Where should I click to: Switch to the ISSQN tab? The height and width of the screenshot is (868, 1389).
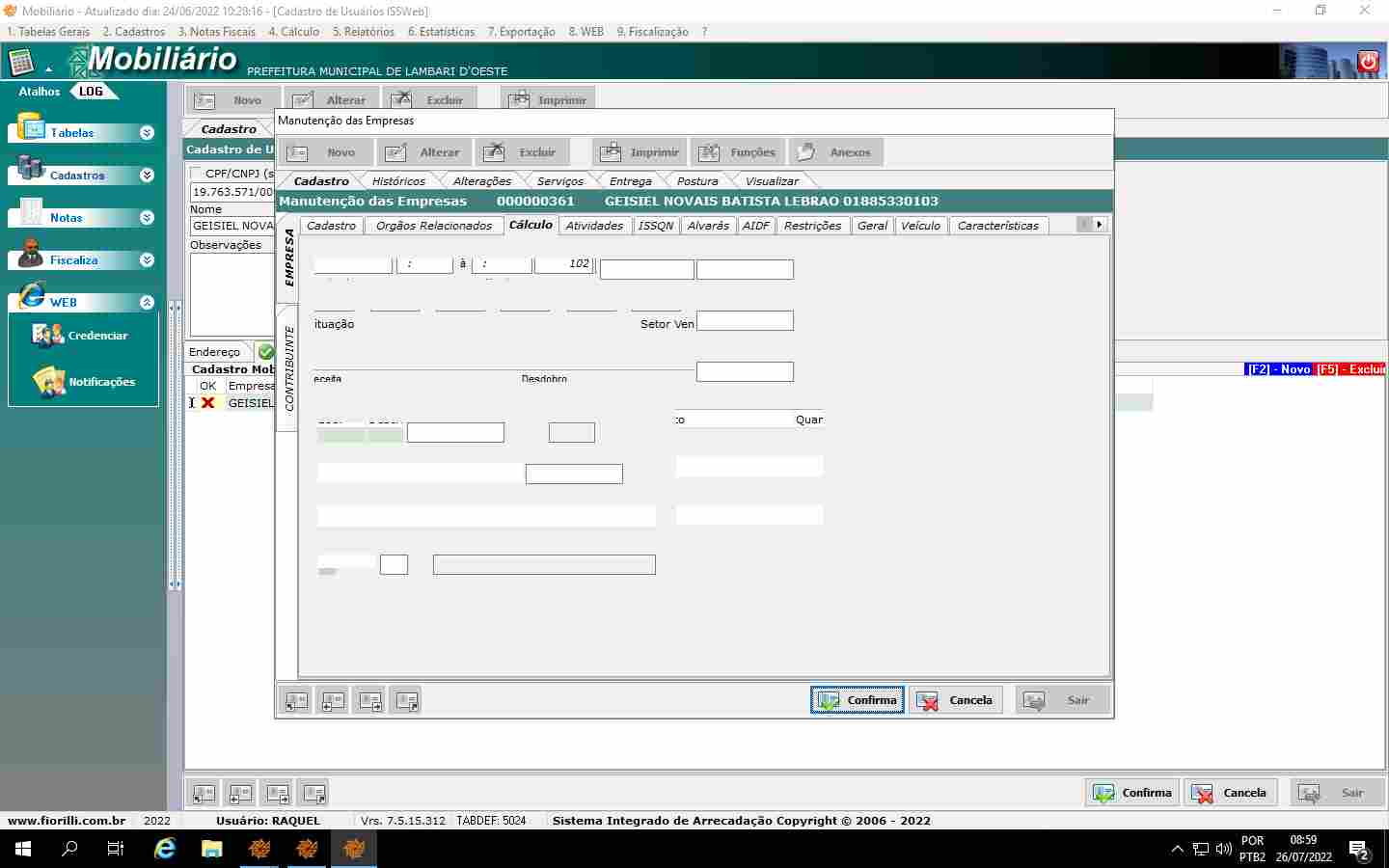coord(655,226)
